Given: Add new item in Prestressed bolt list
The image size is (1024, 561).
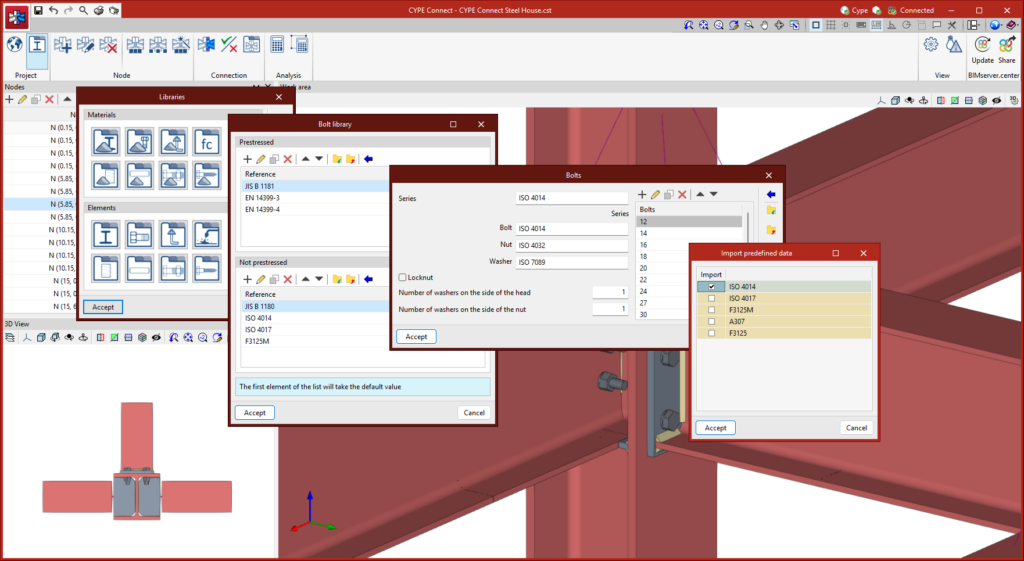Looking at the screenshot, I should pyautogui.click(x=247, y=159).
